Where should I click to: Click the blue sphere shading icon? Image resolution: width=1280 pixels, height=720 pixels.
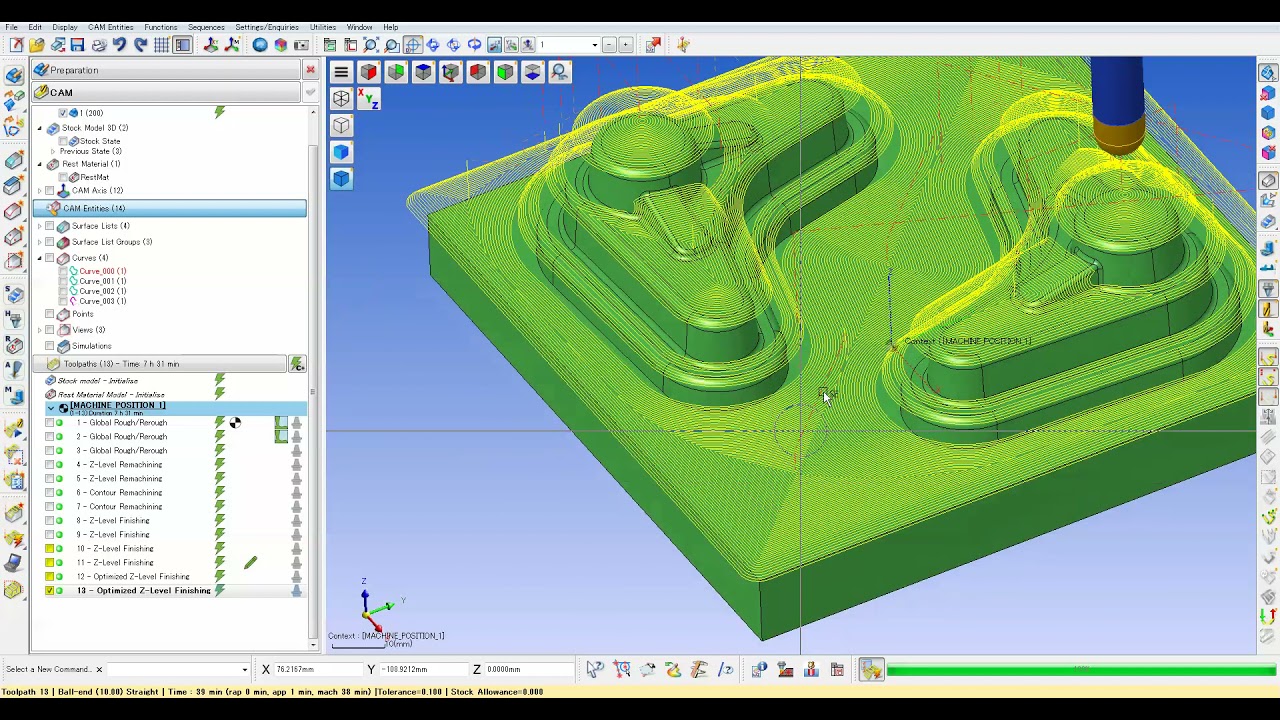(260, 45)
